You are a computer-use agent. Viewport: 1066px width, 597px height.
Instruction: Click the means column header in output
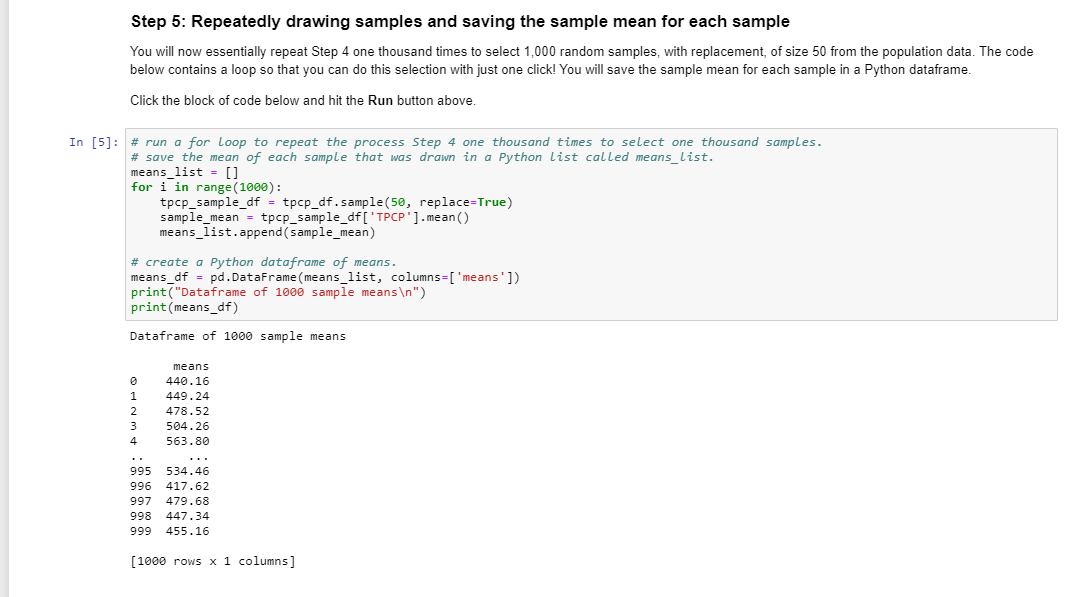pos(191,366)
